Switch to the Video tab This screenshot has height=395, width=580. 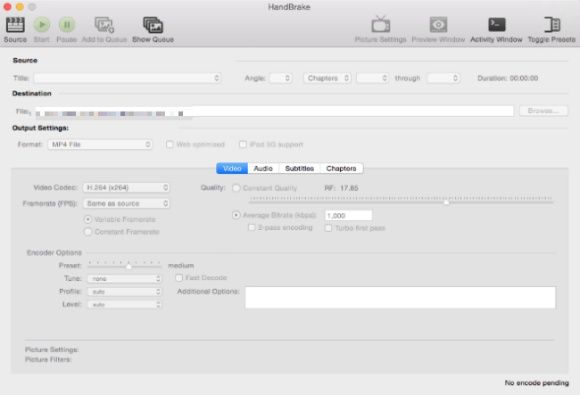coord(232,168)
